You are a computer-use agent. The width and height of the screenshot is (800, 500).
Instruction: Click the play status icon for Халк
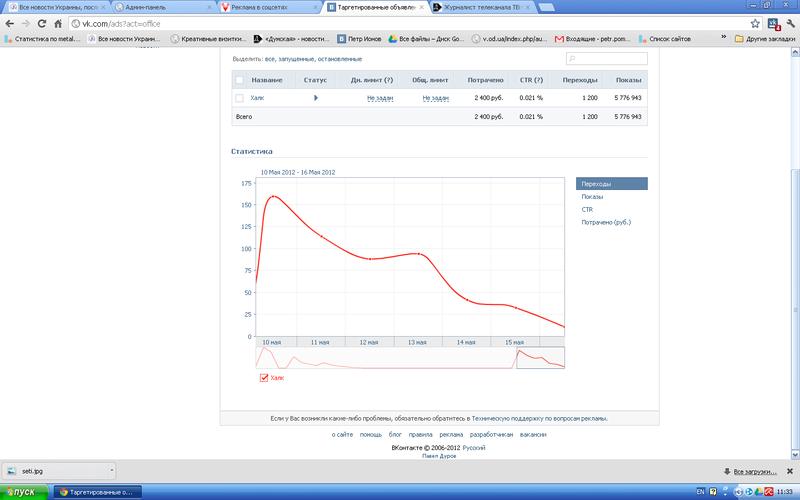pos(316,97)
